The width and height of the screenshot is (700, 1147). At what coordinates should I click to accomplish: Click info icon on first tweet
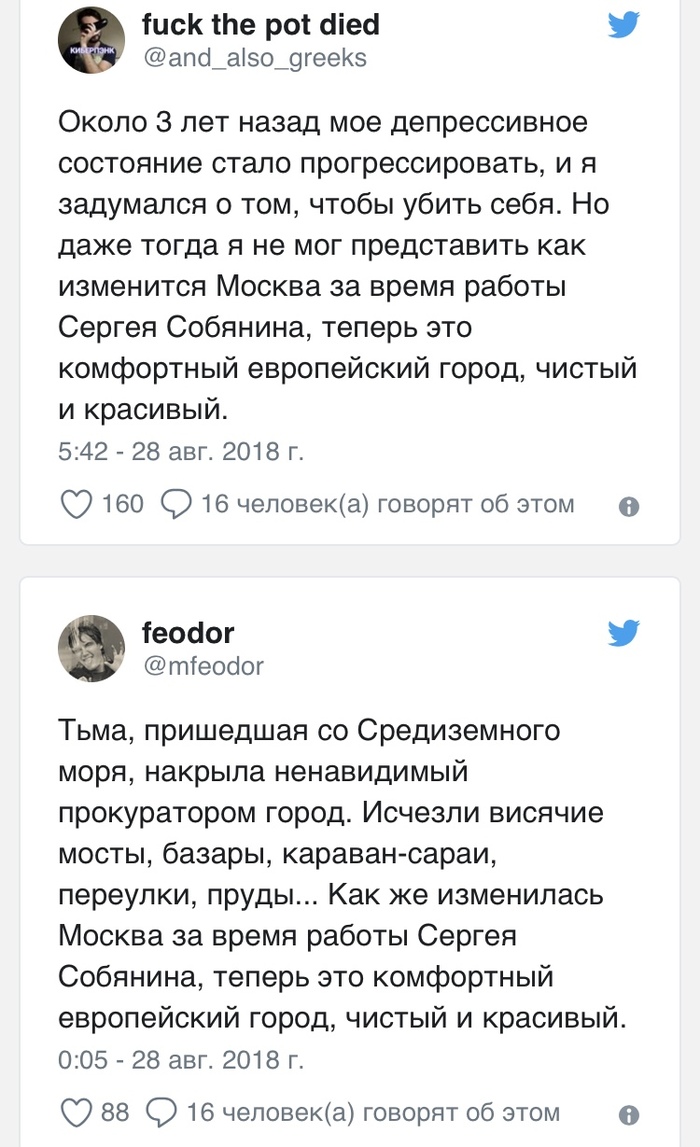pyautogui.click(x=629, y=507)
